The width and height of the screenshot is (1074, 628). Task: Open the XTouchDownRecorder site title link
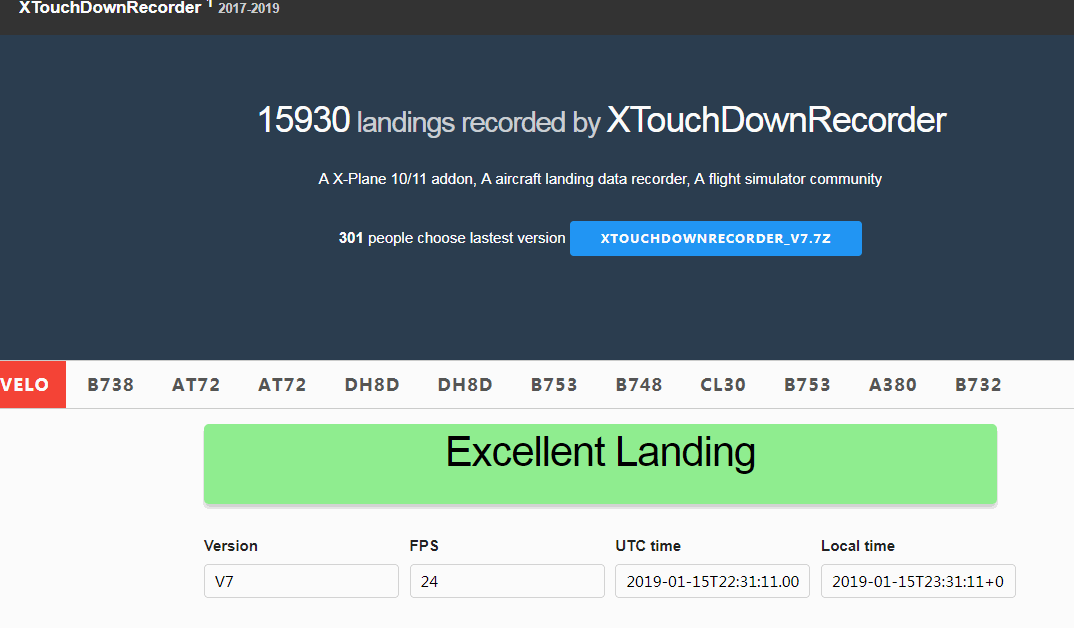tap(110, 8)
